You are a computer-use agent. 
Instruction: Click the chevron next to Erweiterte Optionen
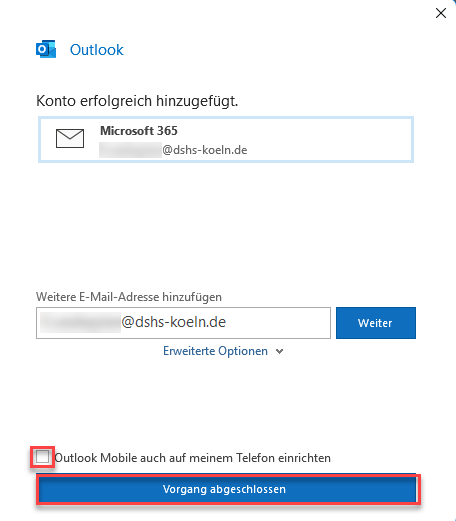coord(280,351)
